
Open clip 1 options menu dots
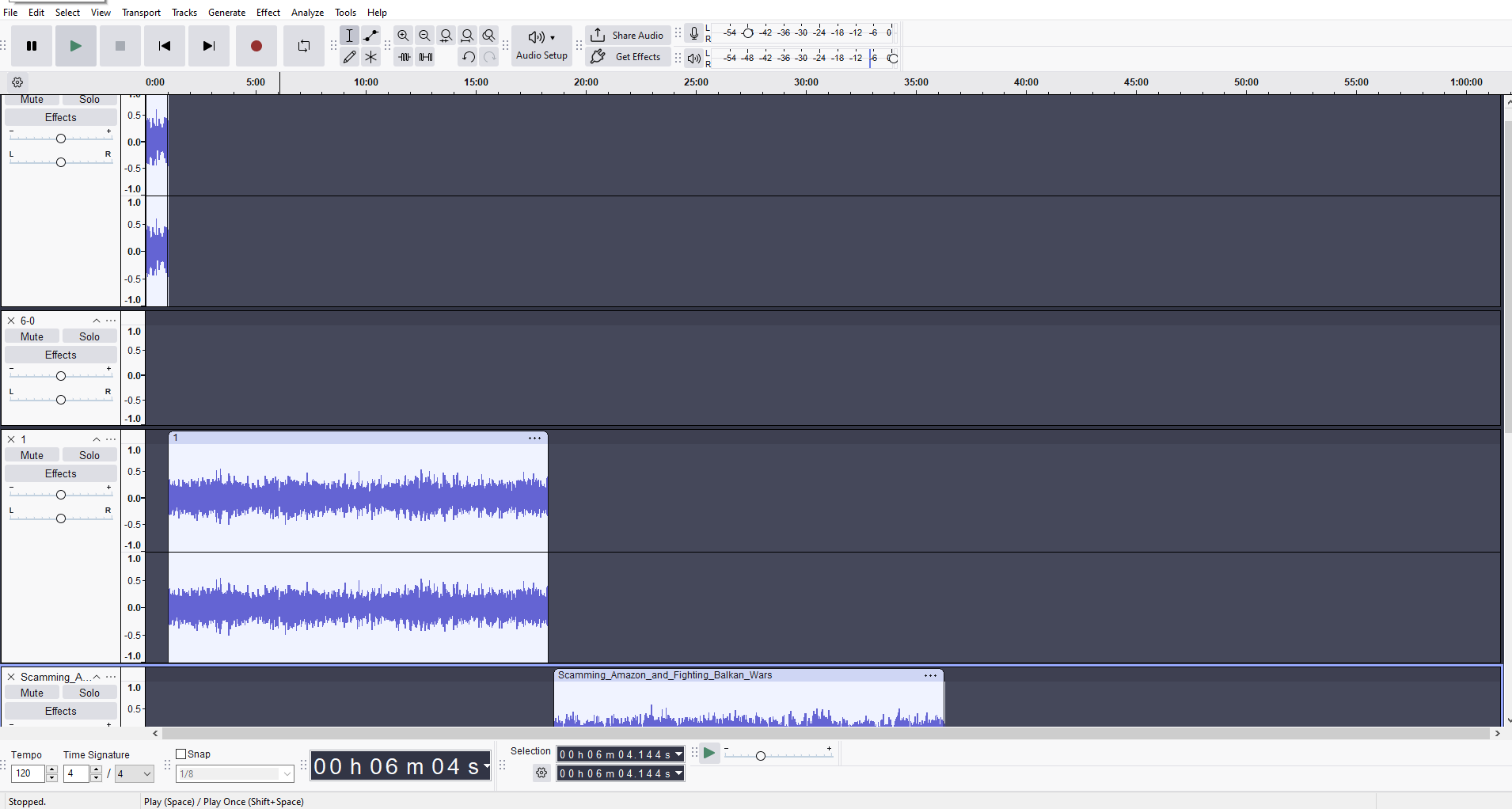pyautogui.click(x=535, y=438)
